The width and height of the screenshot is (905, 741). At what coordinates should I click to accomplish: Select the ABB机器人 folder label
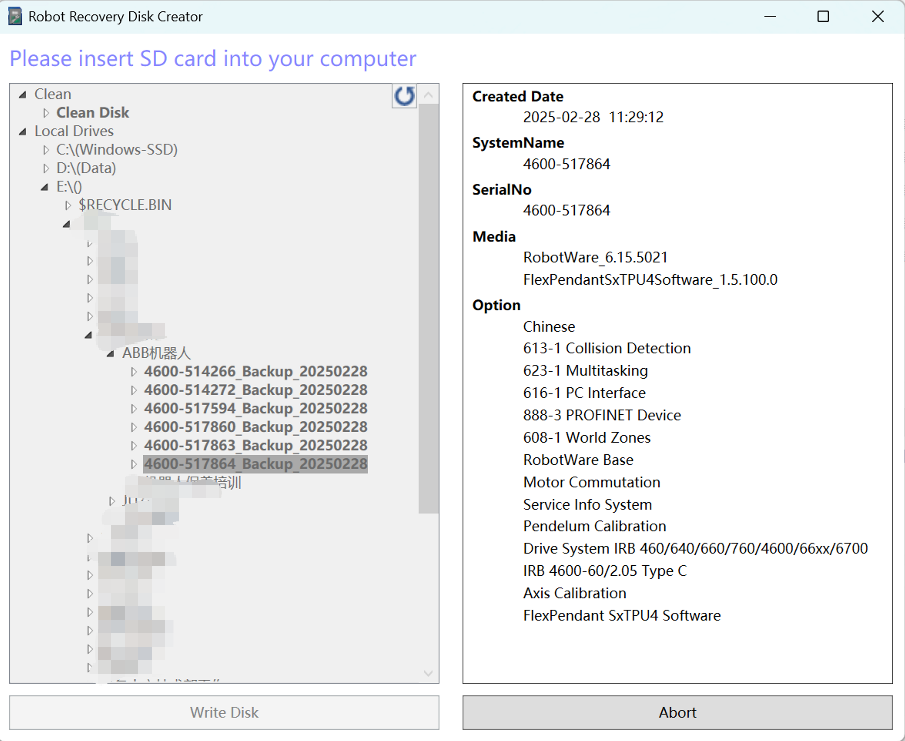tap(156, 353)
